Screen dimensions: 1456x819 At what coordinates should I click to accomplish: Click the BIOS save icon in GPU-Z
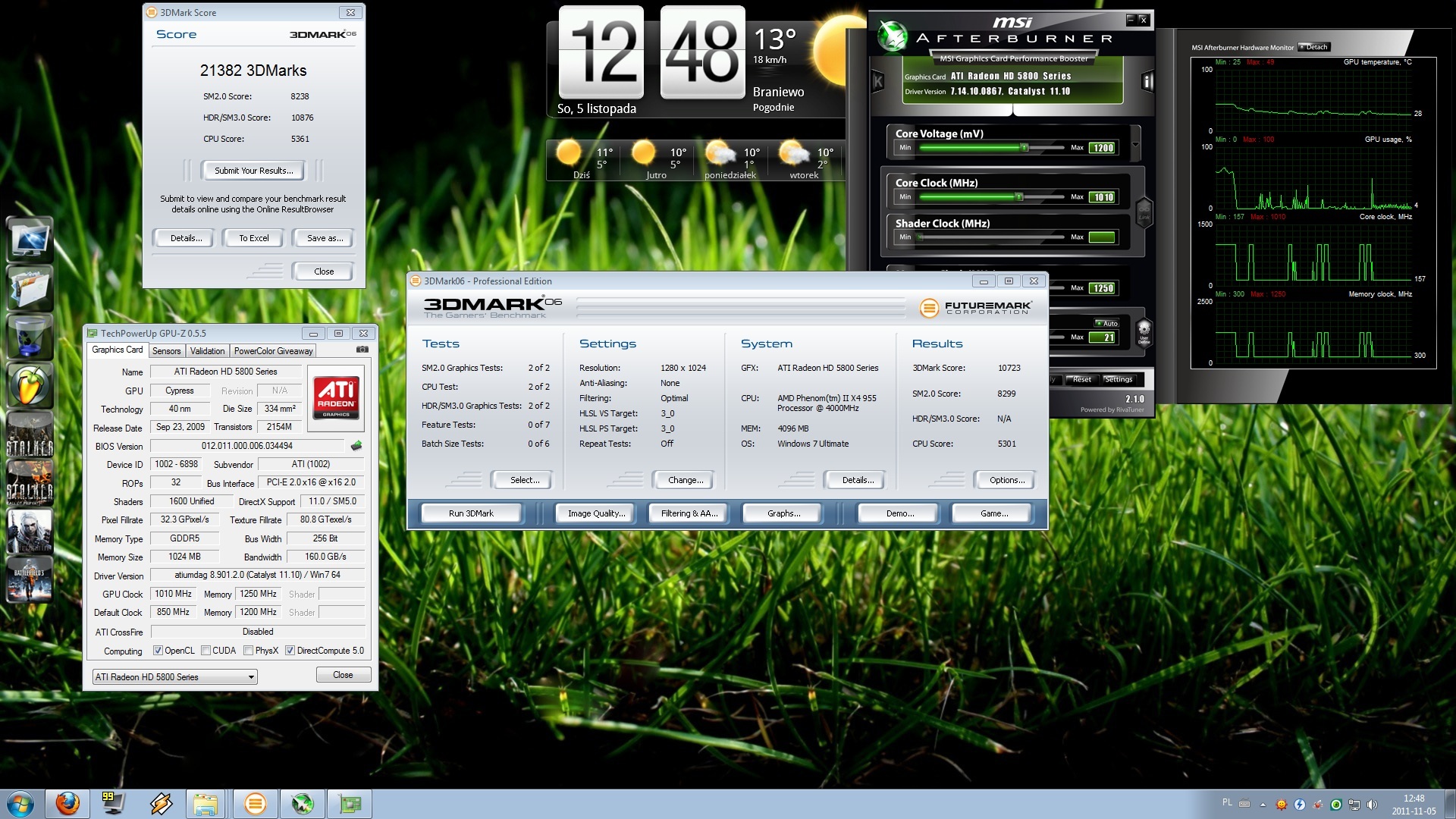(356, 446)
